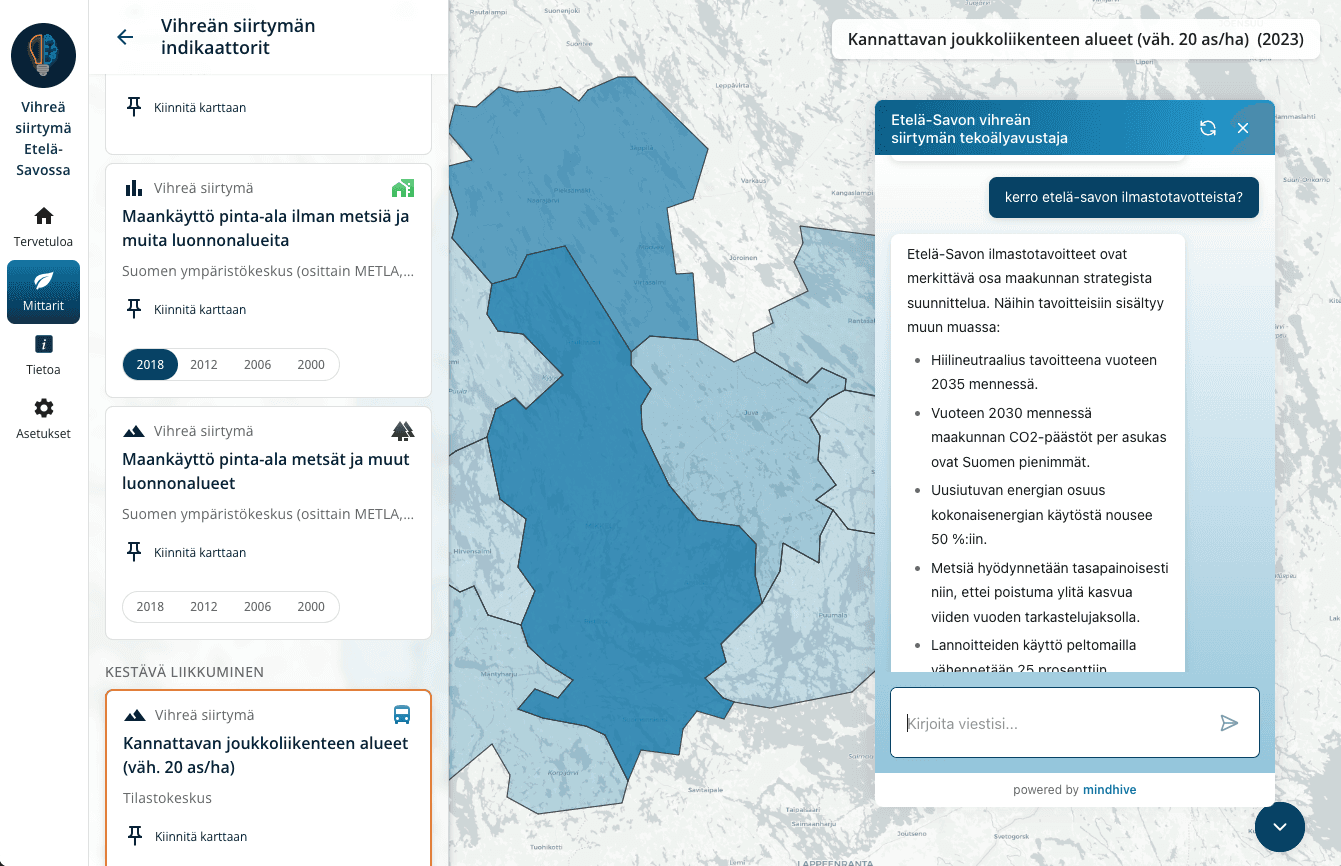Pin 'metsät ja muut luonnonalueet' indicator to map
The height and width of the screenshot is (866, 1341).
[186, 552]
